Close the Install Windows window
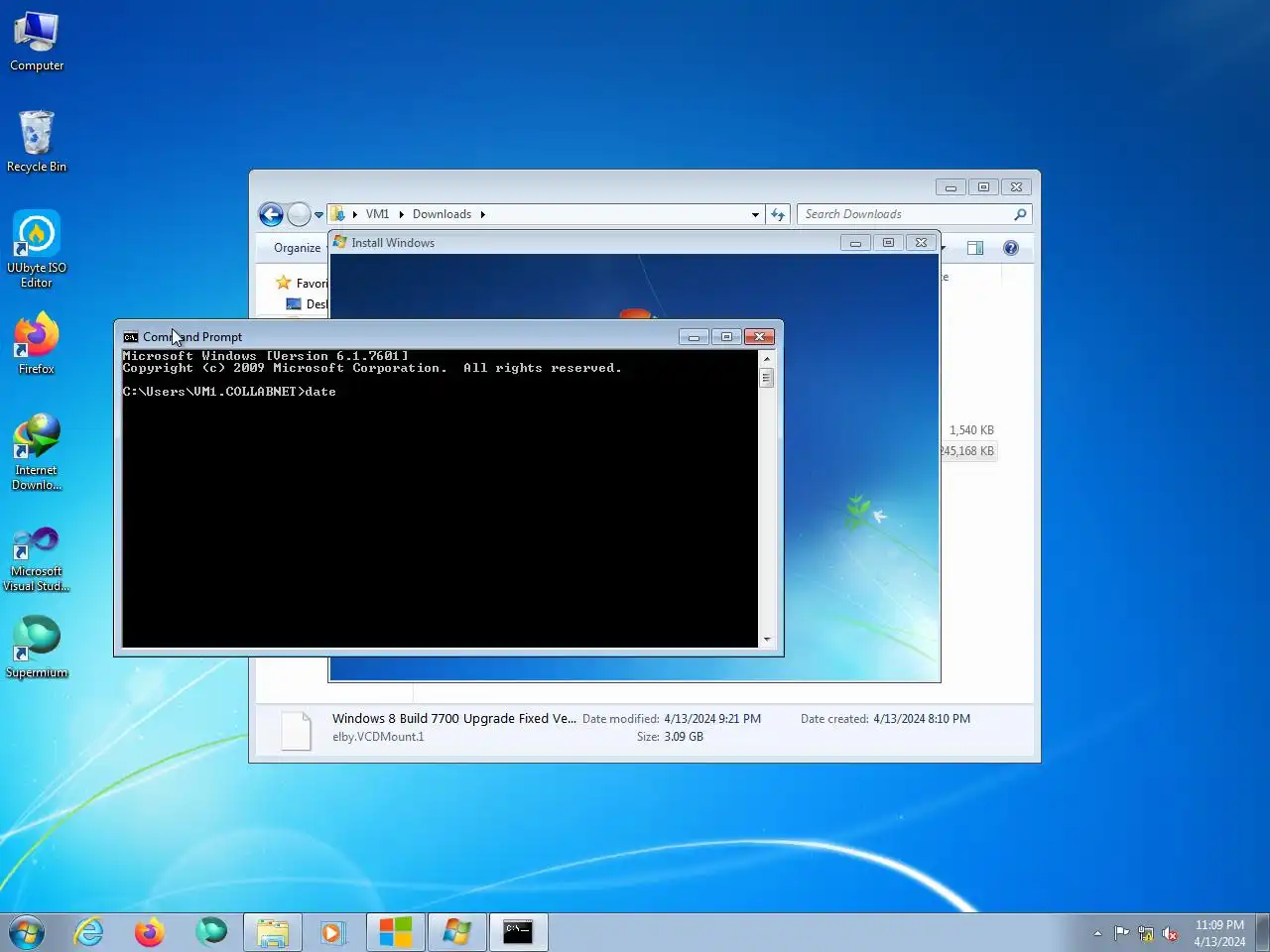The height and width of the screenshot is (952, 1270). click(x=921, y=243)
